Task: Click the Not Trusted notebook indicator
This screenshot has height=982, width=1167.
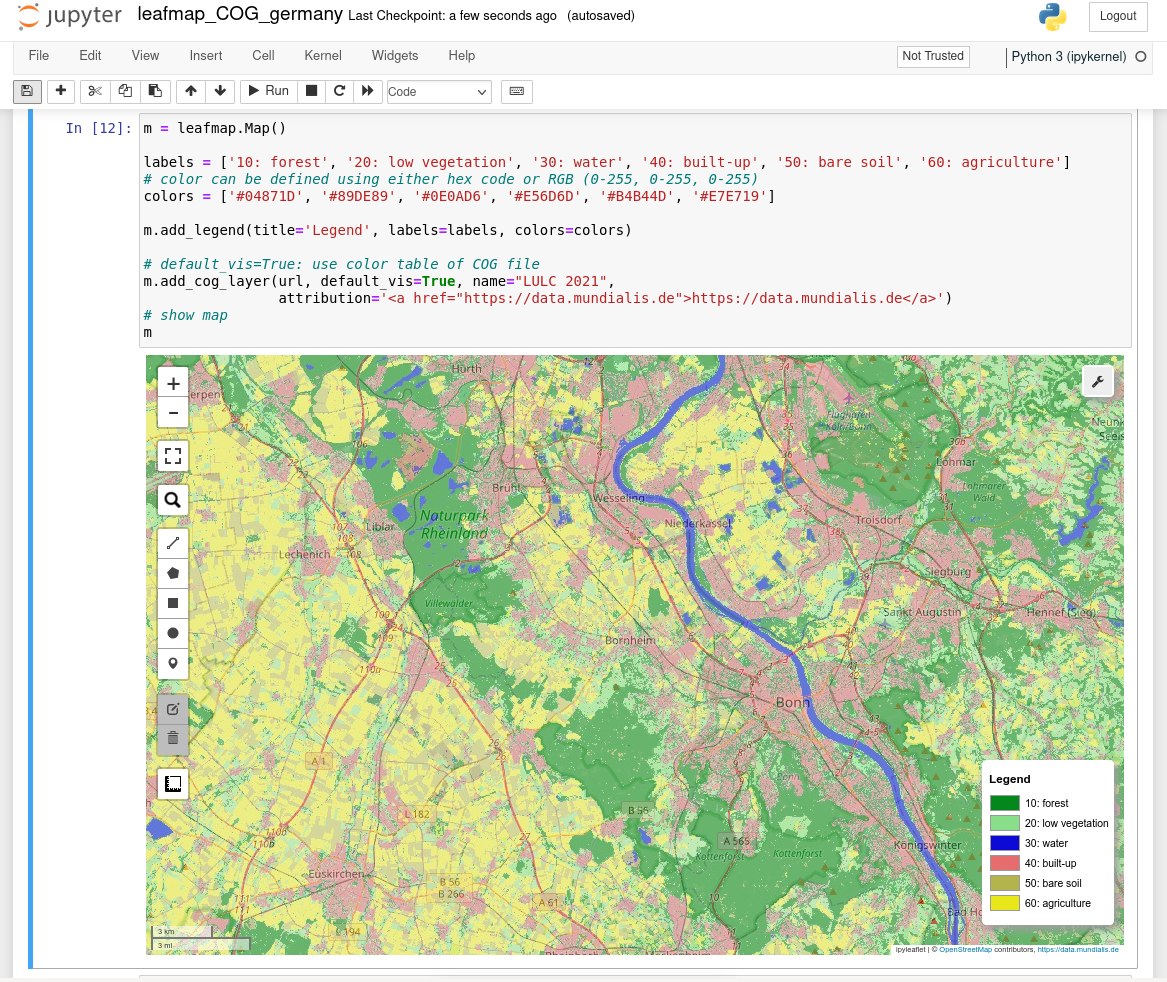Action: [932, 57]
